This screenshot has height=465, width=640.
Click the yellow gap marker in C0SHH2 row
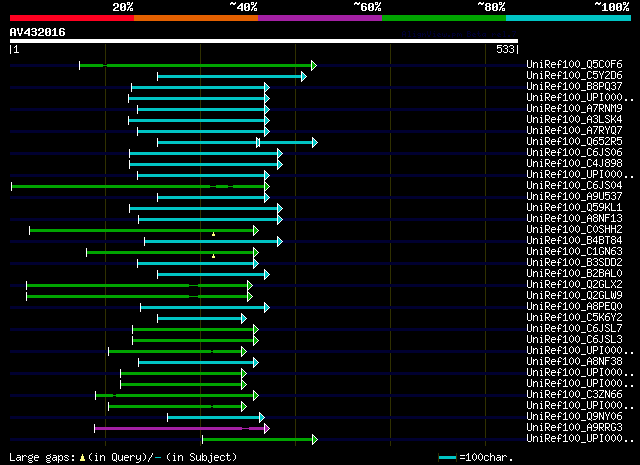coord(213,234)
